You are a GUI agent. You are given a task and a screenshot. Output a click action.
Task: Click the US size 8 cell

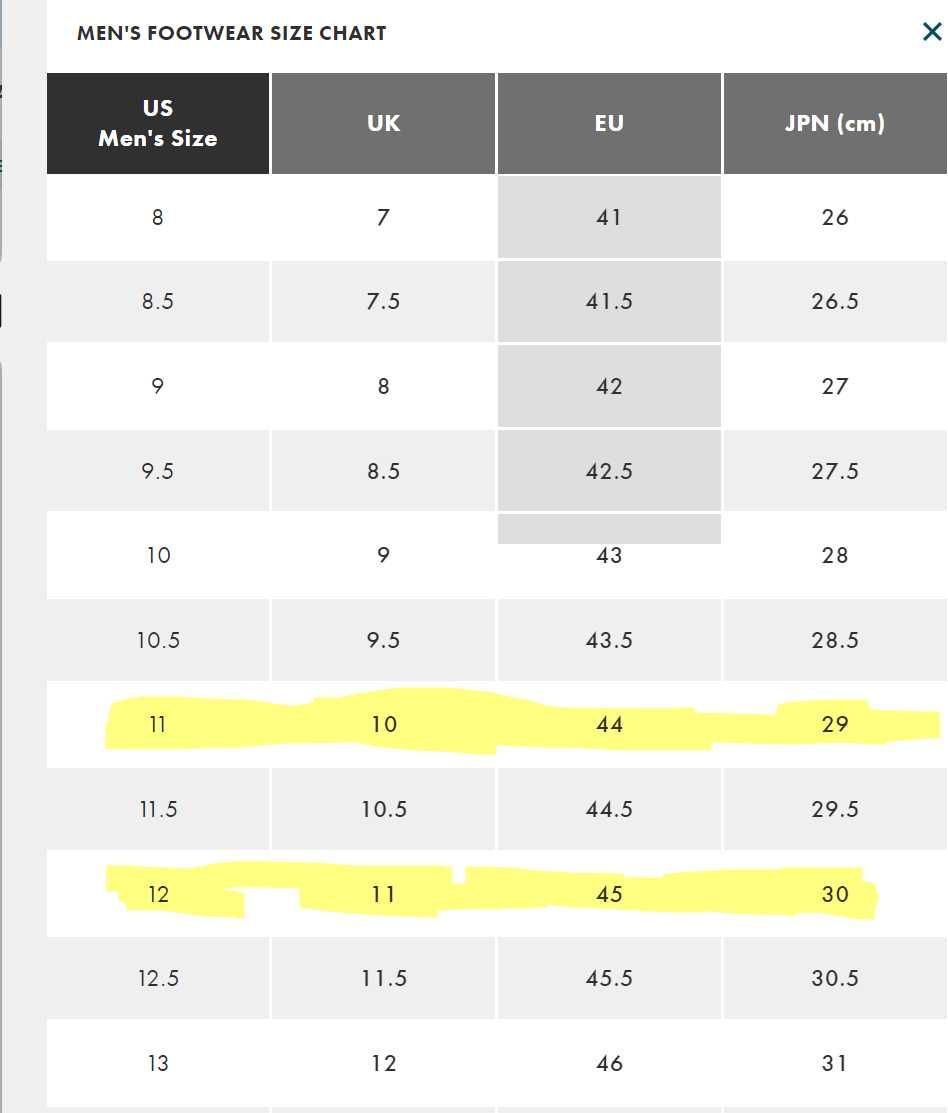point(158,217)
